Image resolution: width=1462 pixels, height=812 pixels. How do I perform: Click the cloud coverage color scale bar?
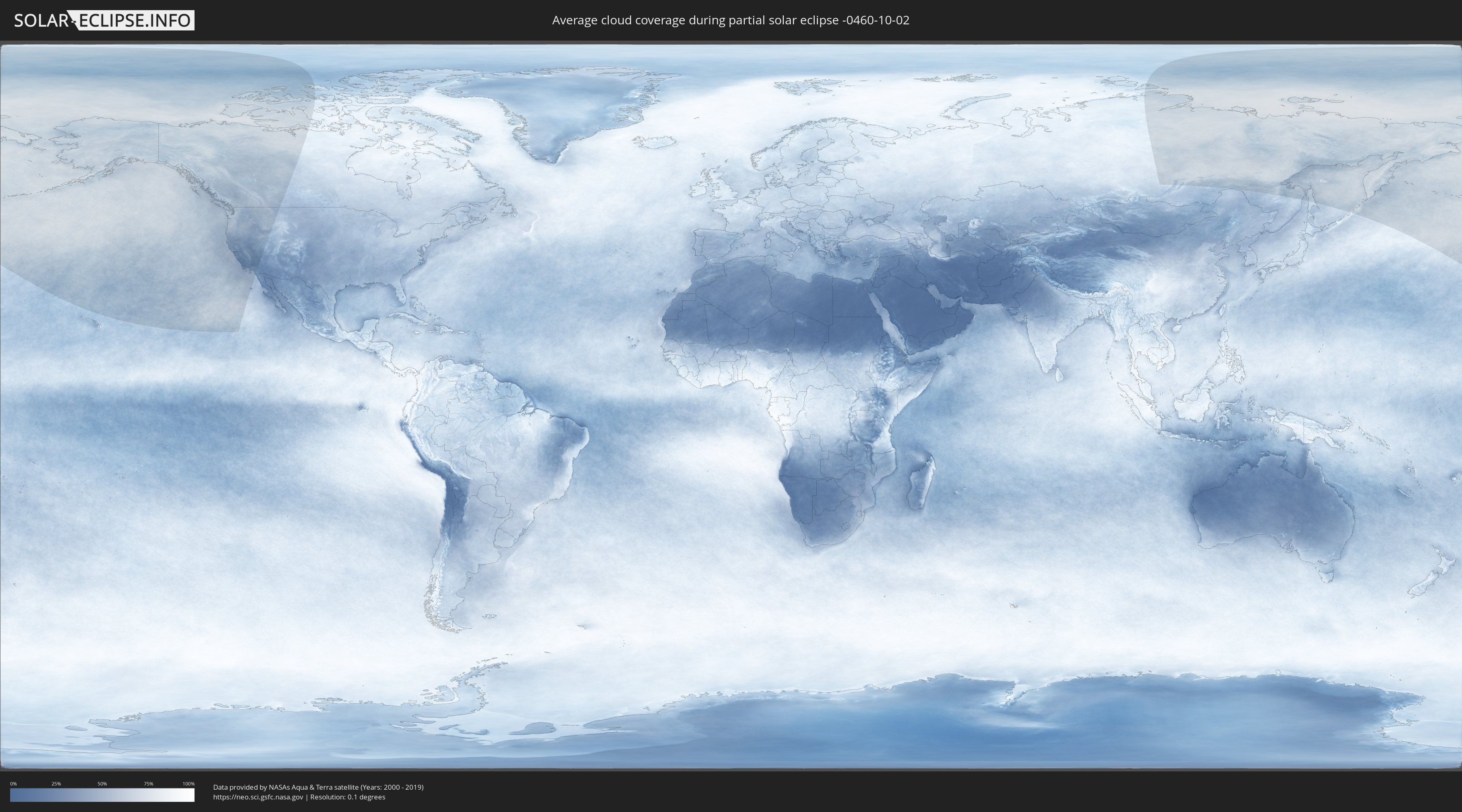(x=102, y=795)
